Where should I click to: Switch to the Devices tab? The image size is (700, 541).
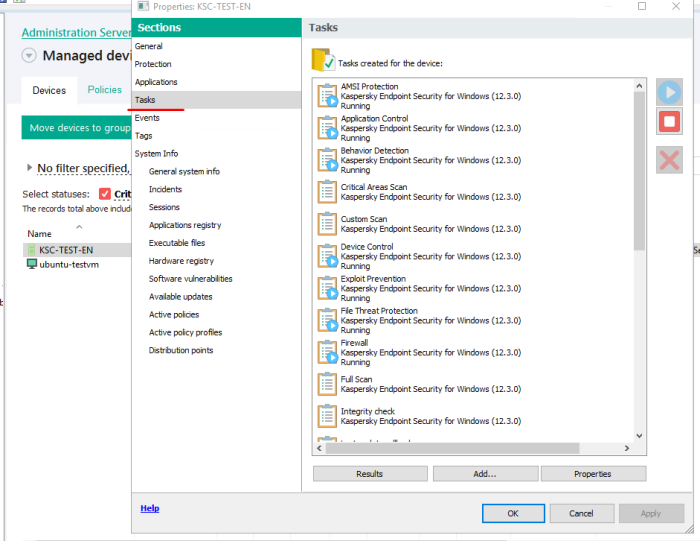point(49,90)
